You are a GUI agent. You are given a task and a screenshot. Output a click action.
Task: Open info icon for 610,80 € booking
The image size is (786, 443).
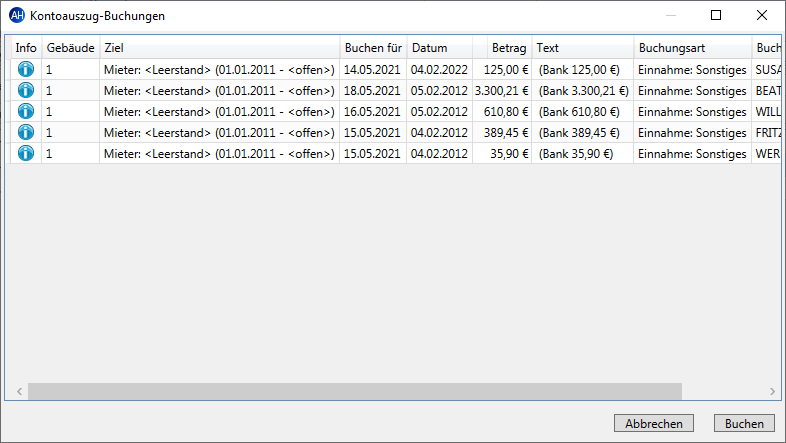26,111
